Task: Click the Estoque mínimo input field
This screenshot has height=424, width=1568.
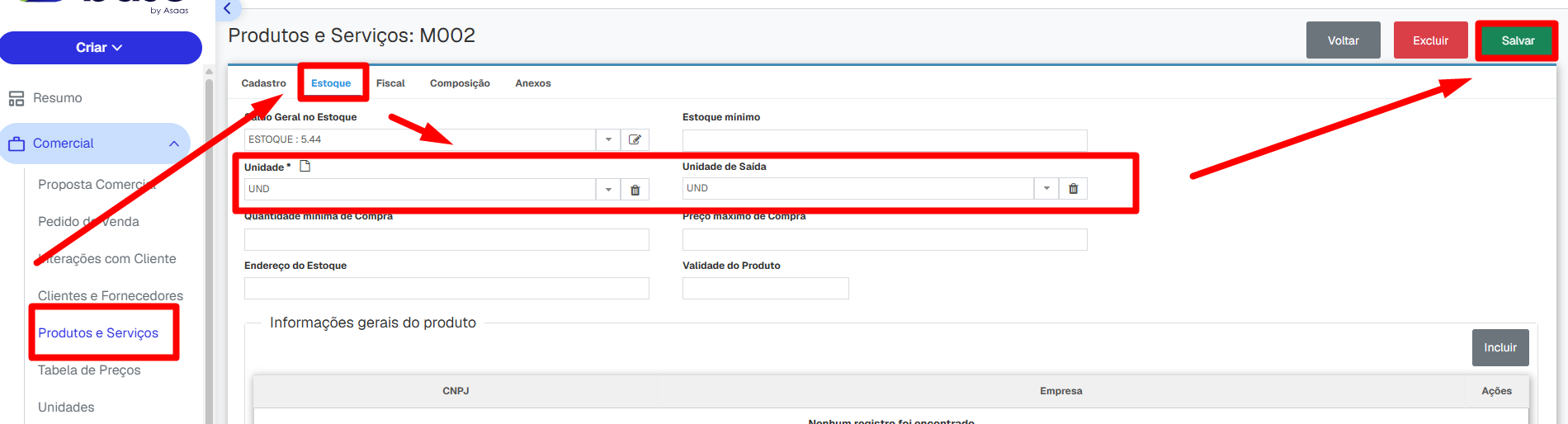Action: pos(885,140)
